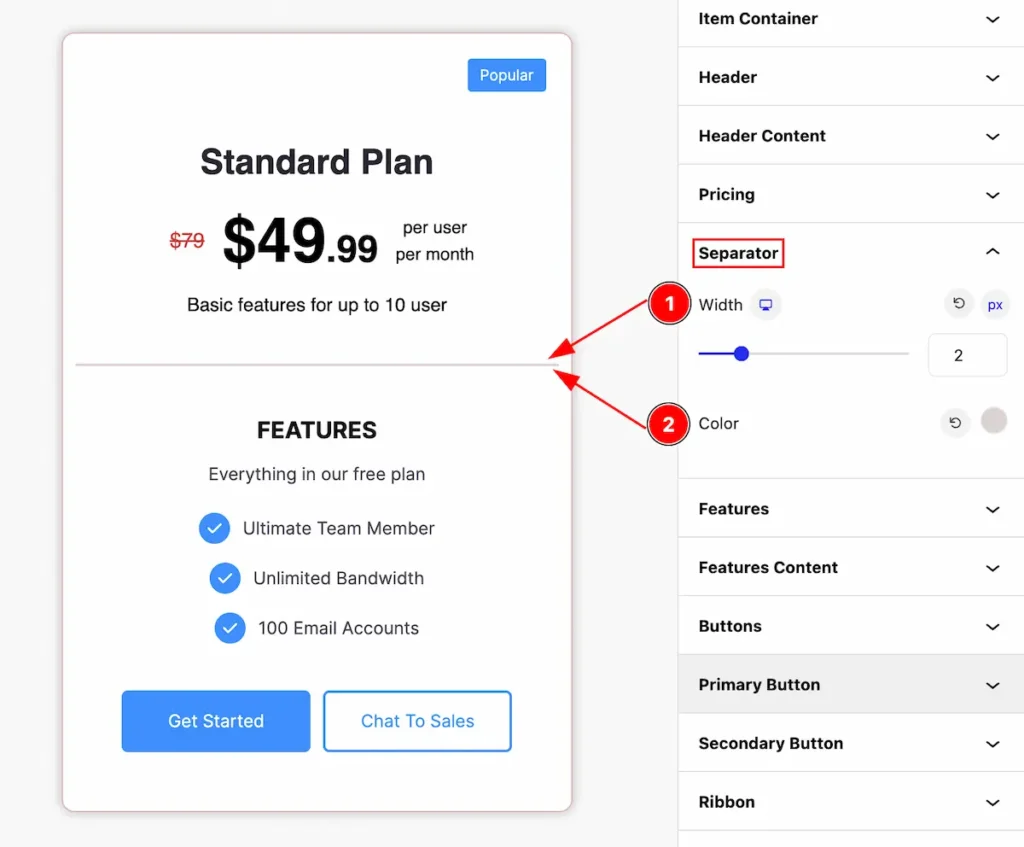Expand the Features Content section

pyautogui.click(x=851, y=567)
